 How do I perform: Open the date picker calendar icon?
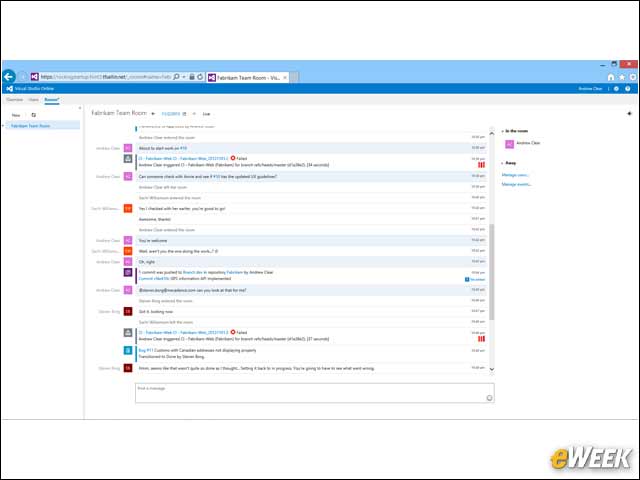click(184, 114)
